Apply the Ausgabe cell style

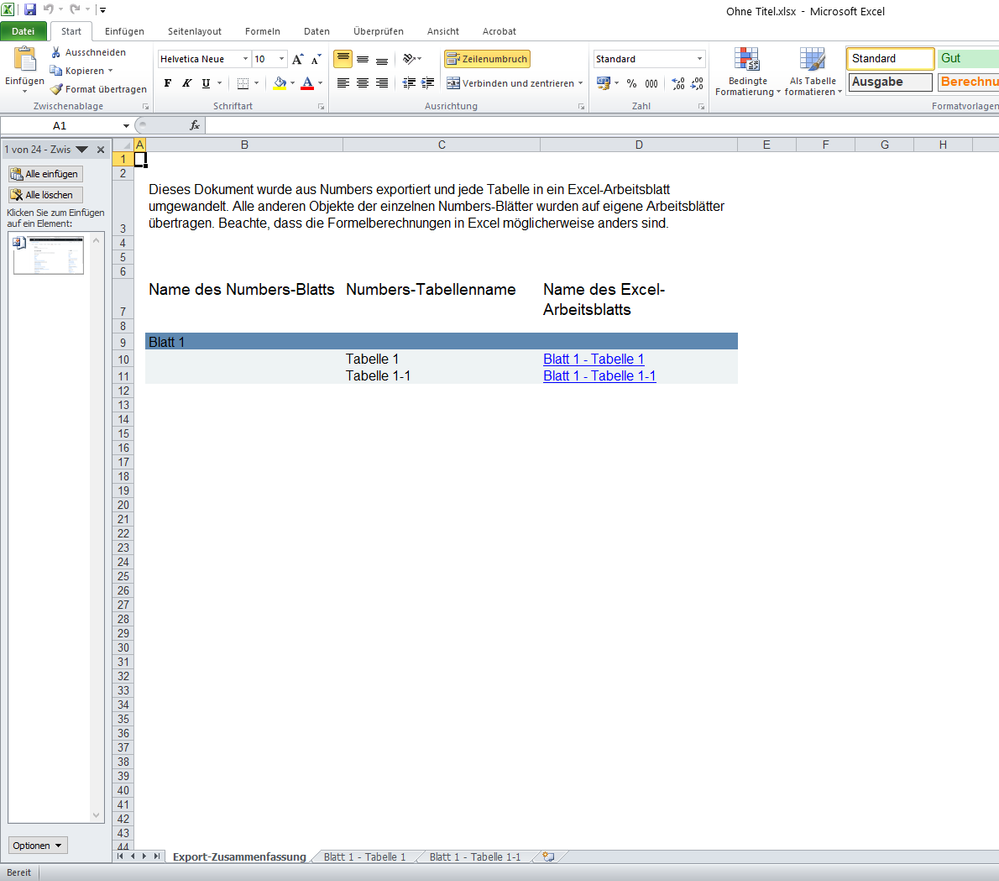point(890,82)
